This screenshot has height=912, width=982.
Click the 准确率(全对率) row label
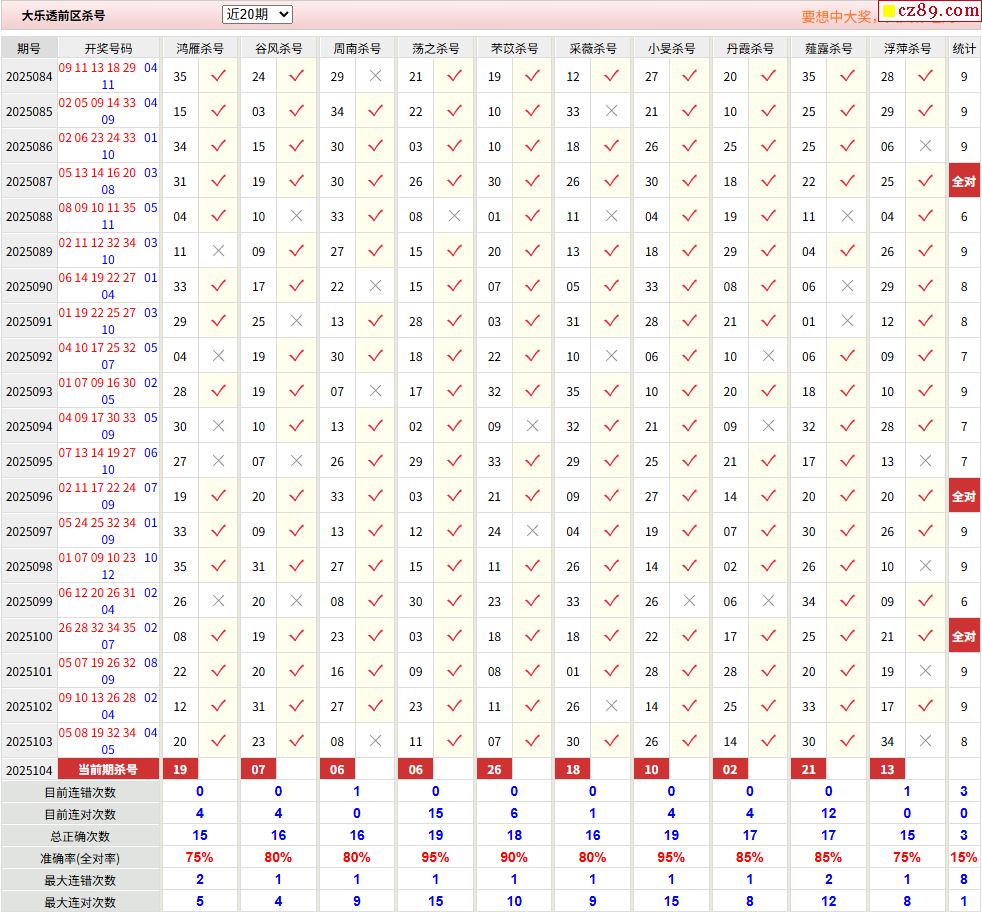80,858
